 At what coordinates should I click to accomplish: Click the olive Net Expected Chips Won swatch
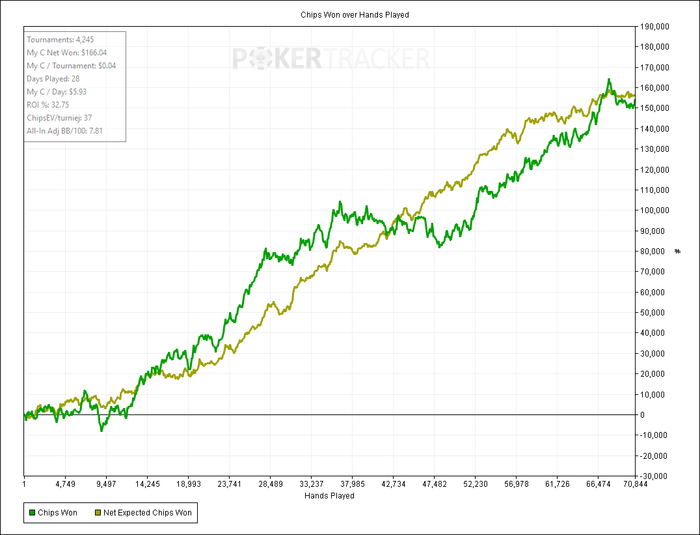[x=98, y=513]
